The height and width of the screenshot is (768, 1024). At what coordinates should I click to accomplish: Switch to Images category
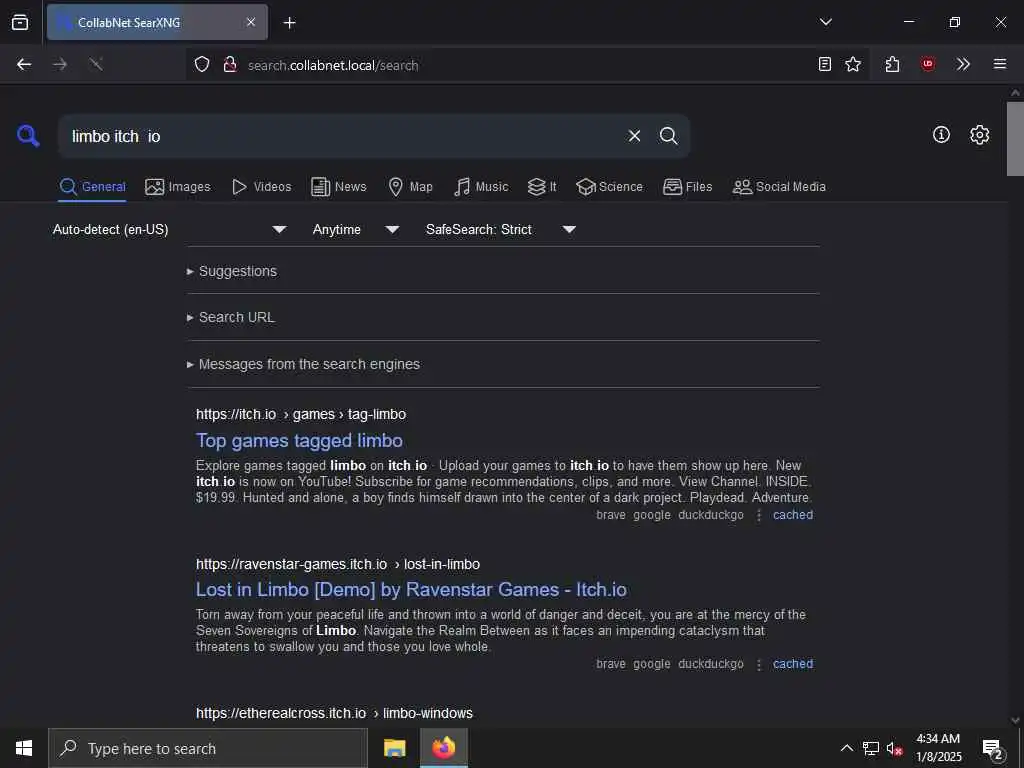point(178,187)
